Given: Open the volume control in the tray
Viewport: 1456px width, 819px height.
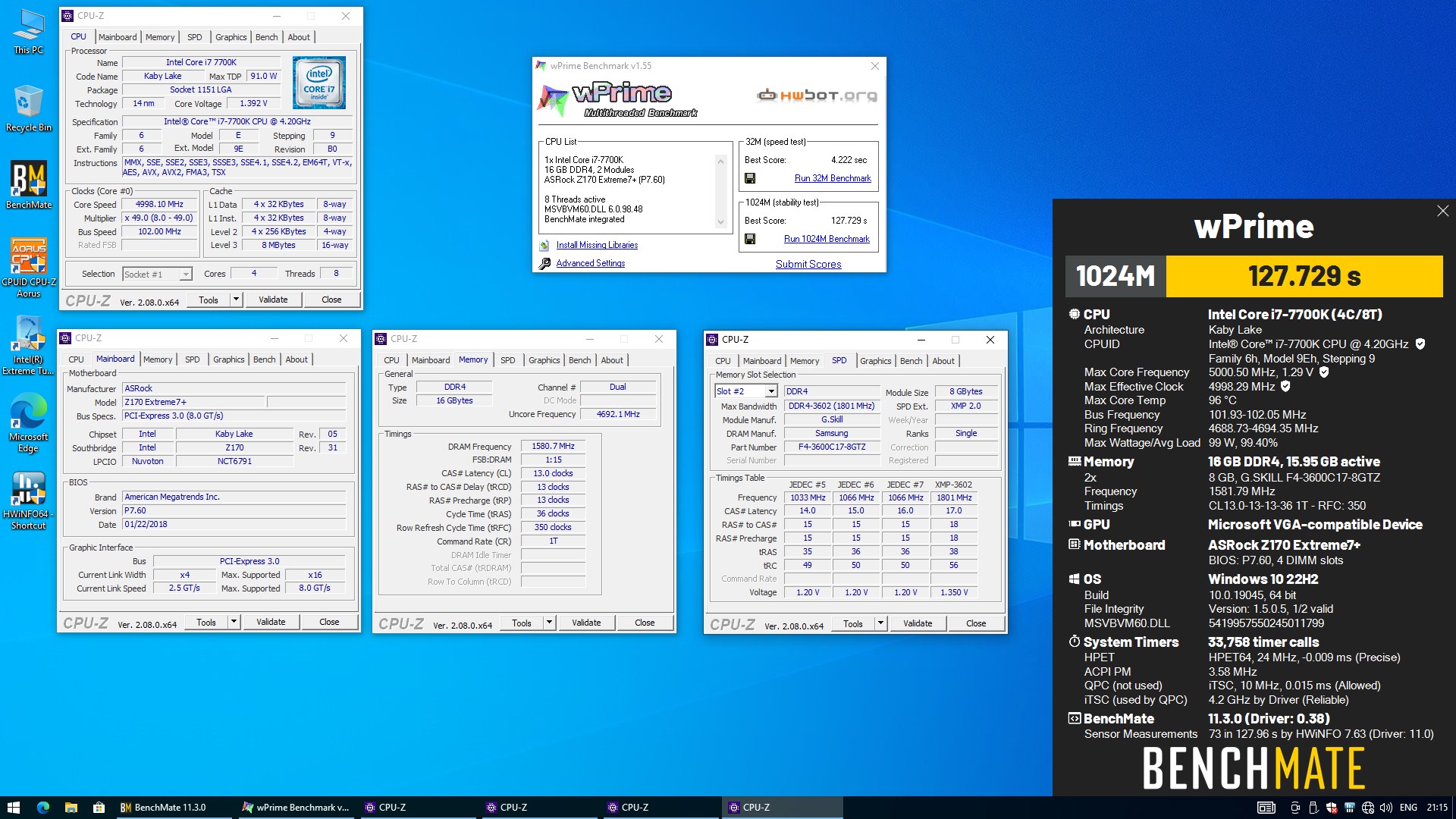Looking at the screenshot, I should click(1386, 808).
